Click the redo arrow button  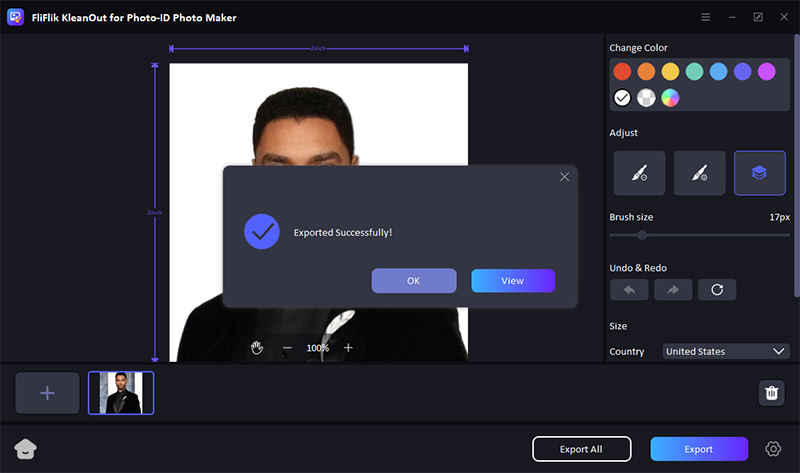pos(673,290)
